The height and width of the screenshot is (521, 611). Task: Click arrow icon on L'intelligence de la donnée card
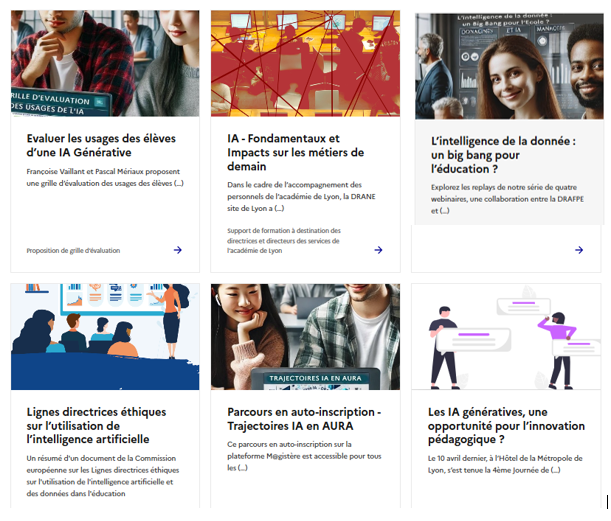579,250
